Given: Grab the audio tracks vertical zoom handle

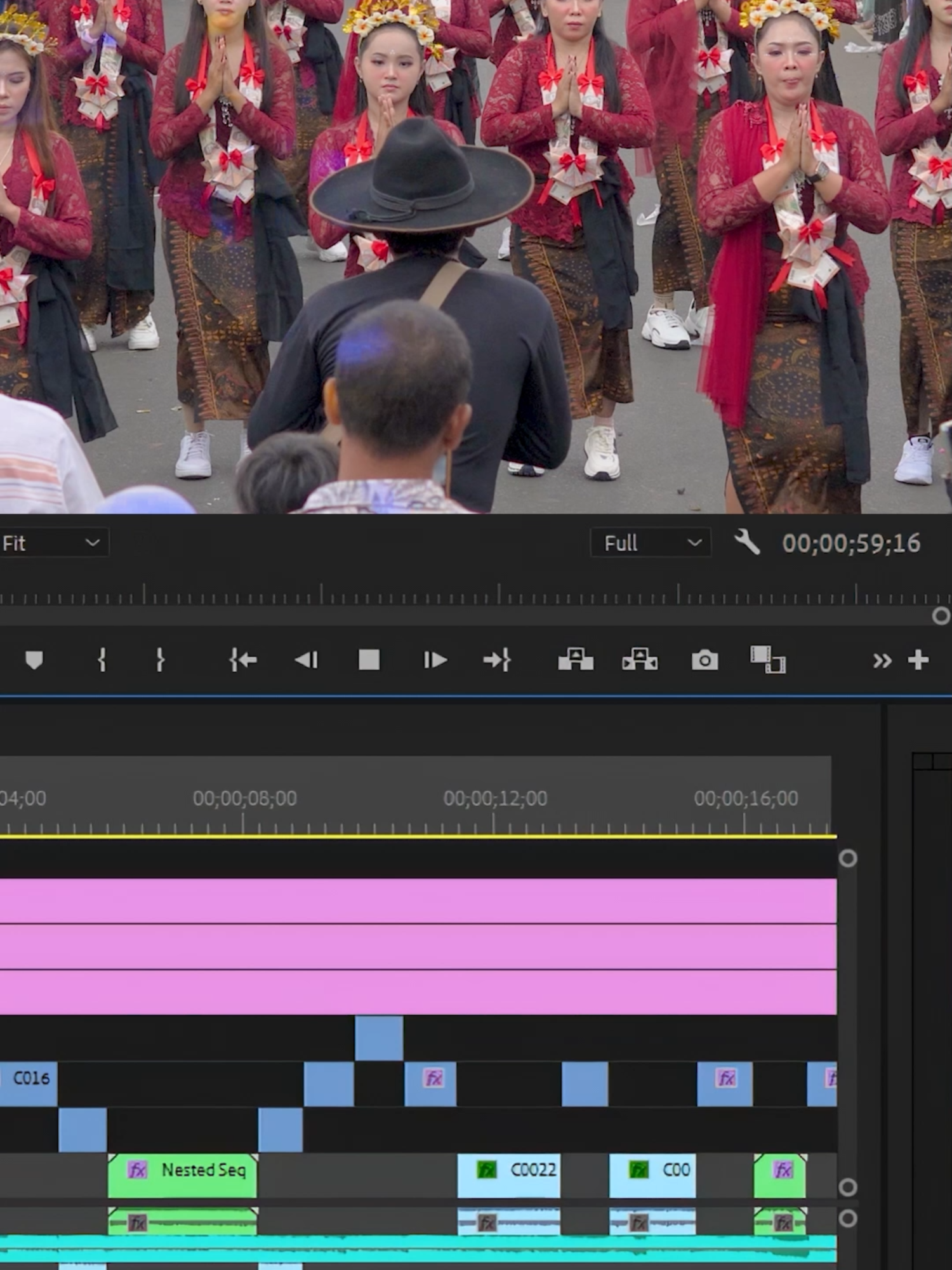Looking at the screenshot, I should [848, 1219].
